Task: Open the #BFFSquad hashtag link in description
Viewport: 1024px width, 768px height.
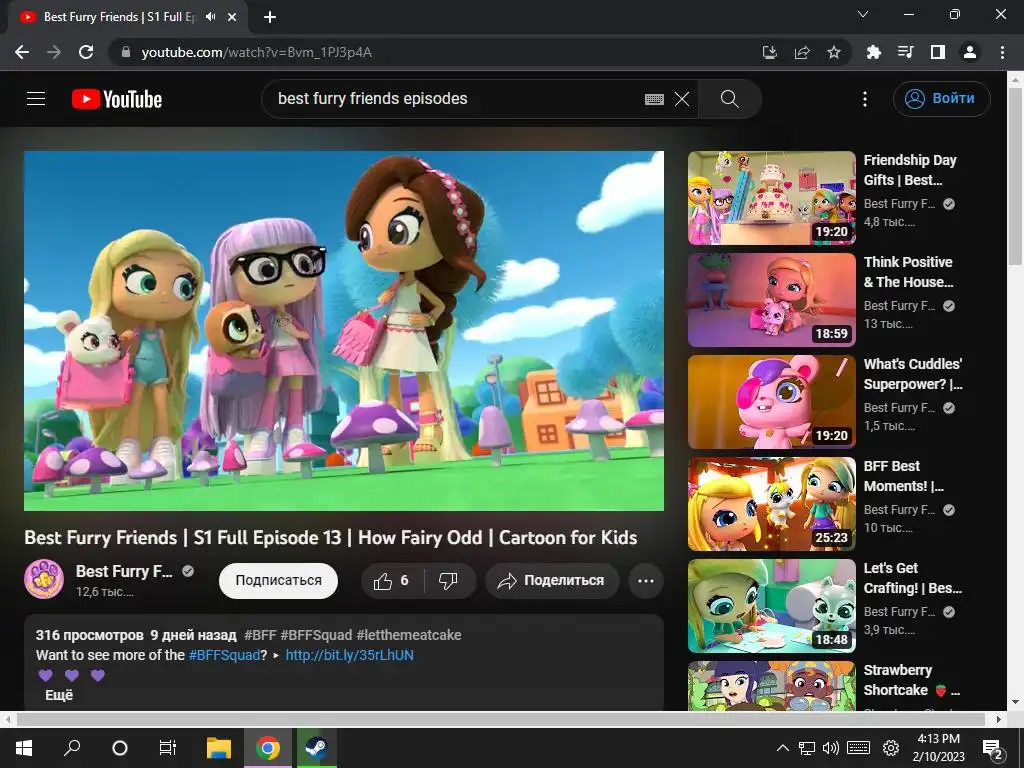Action: [225, 655]
